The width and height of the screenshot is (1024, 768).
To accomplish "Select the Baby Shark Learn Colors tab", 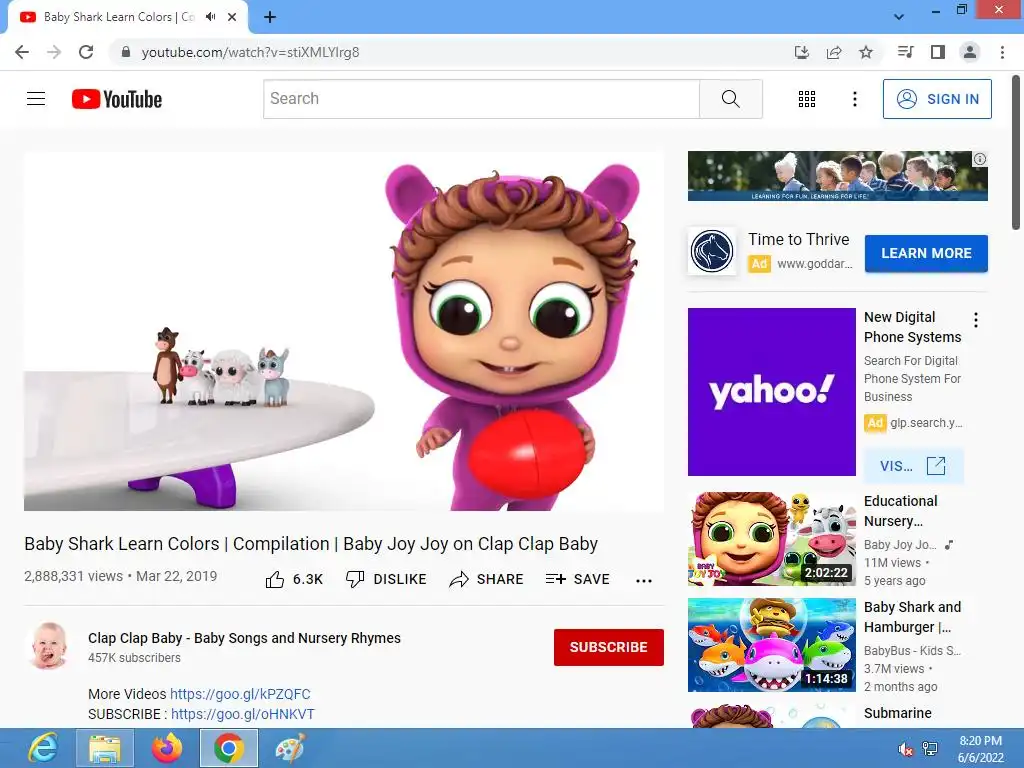I will click(128, 17).
